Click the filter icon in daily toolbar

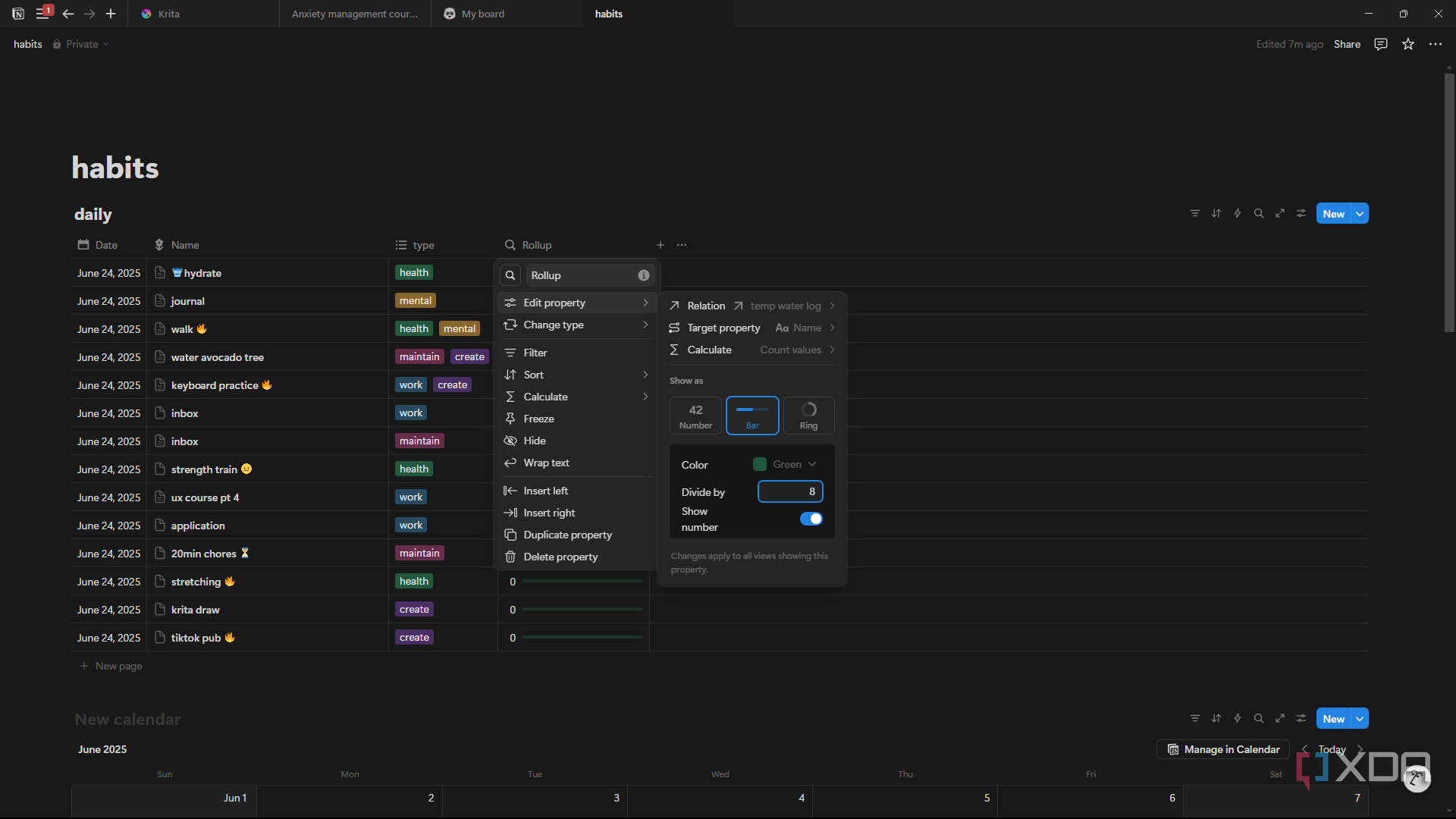(x=1195, y=213)
